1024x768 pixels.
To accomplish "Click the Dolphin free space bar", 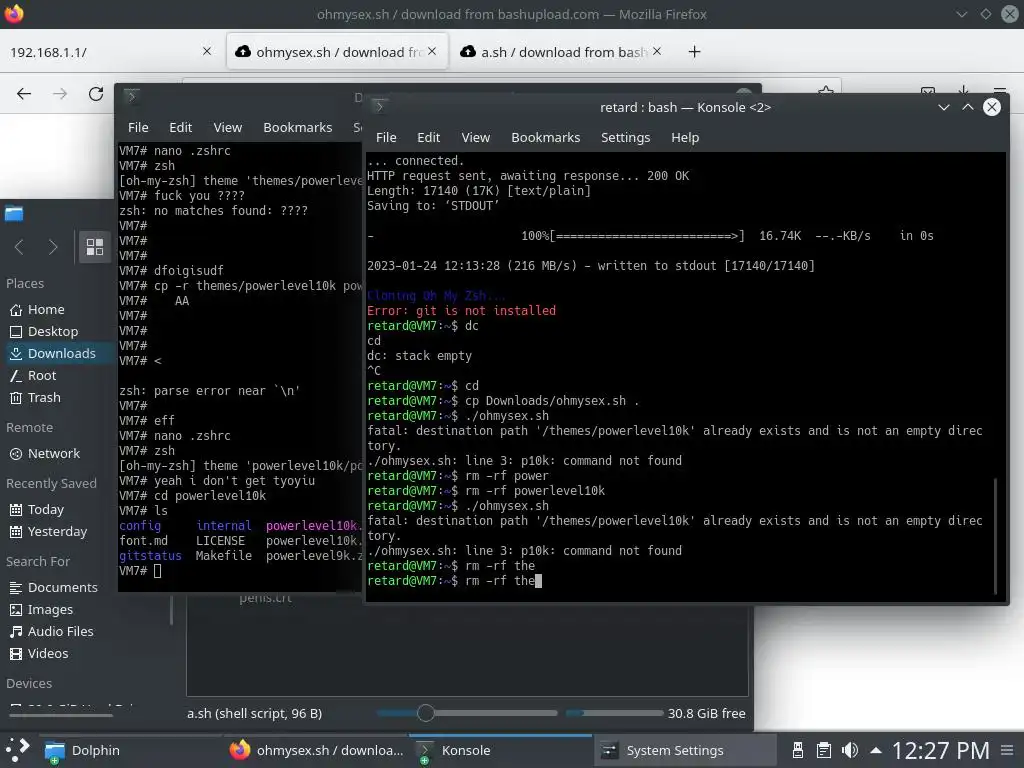I will [x=615, y=713].
